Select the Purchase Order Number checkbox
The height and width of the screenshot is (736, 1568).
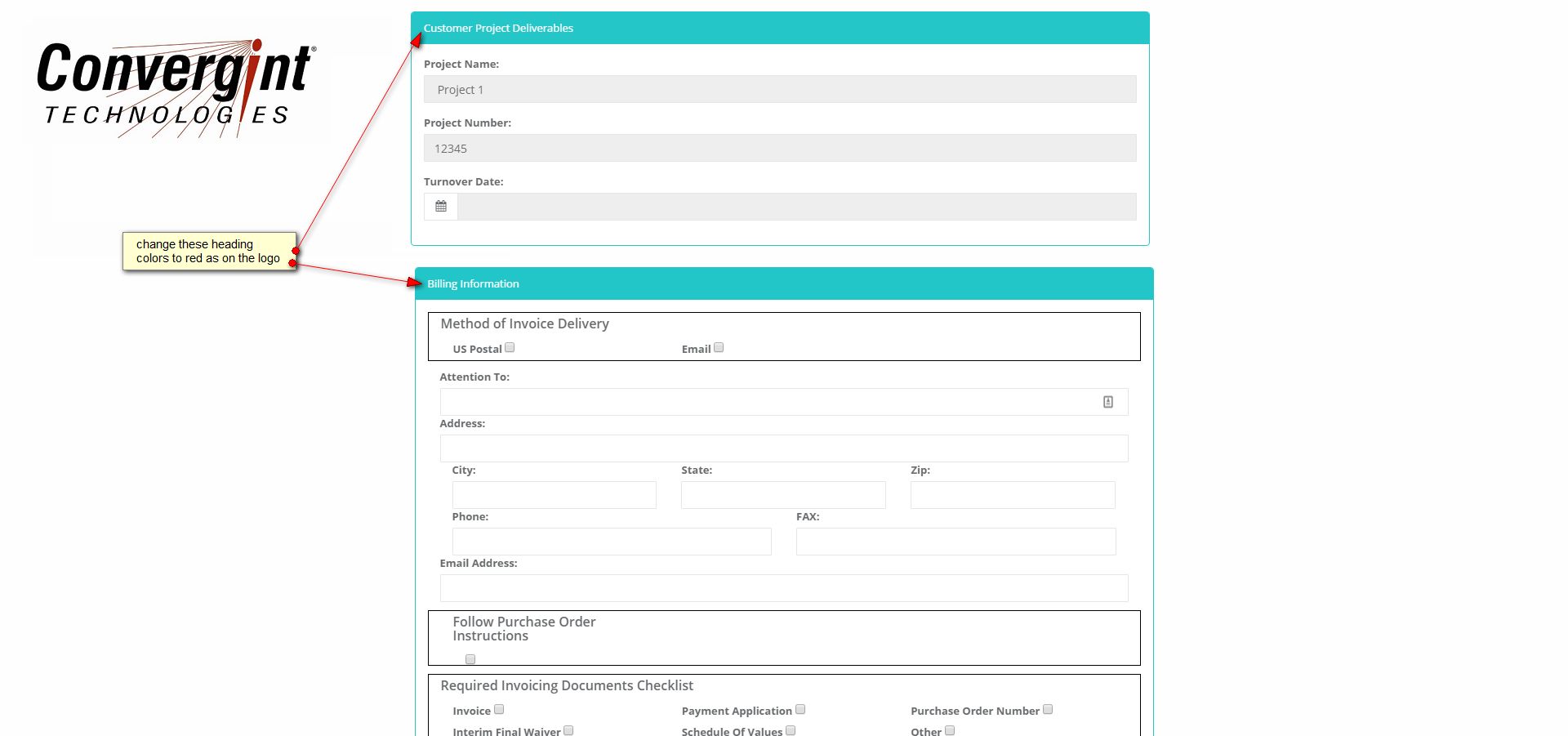[x=1048, y=709]
